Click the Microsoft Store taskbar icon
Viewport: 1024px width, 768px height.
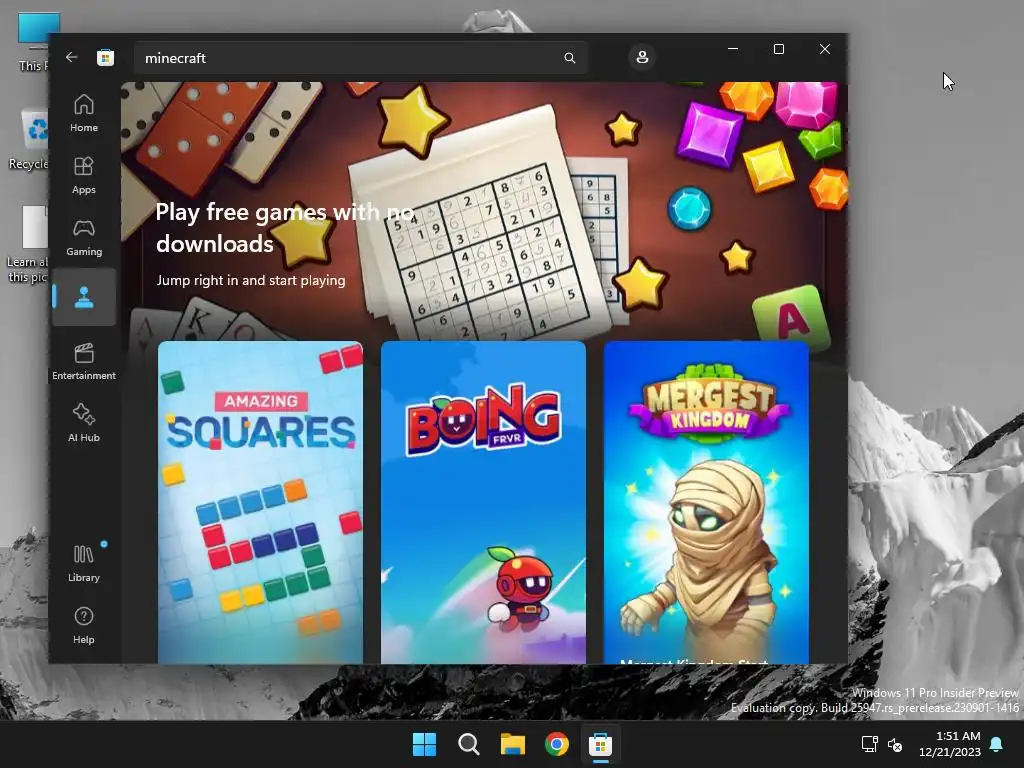click(600, 744)
